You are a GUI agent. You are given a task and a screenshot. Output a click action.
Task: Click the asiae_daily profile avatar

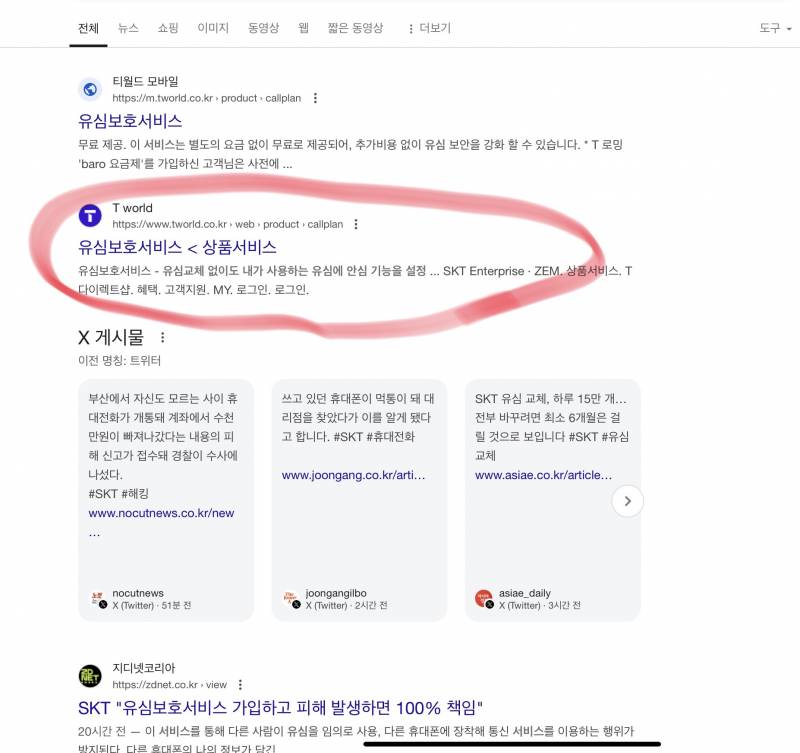coord(484,599)
